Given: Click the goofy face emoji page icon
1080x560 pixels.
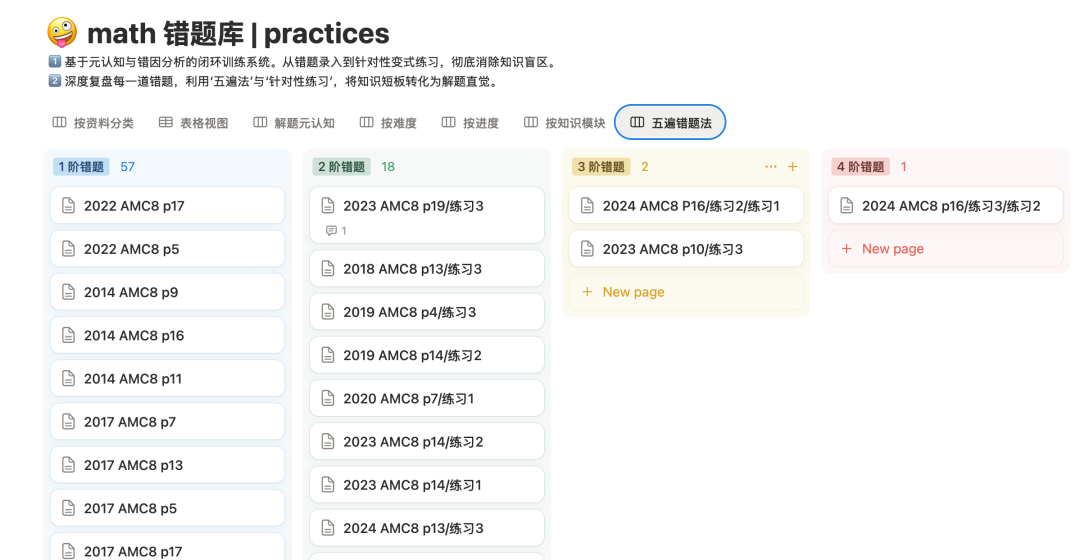Looking at the screenshot, I should pyautogui.click(x=62, y=32).
